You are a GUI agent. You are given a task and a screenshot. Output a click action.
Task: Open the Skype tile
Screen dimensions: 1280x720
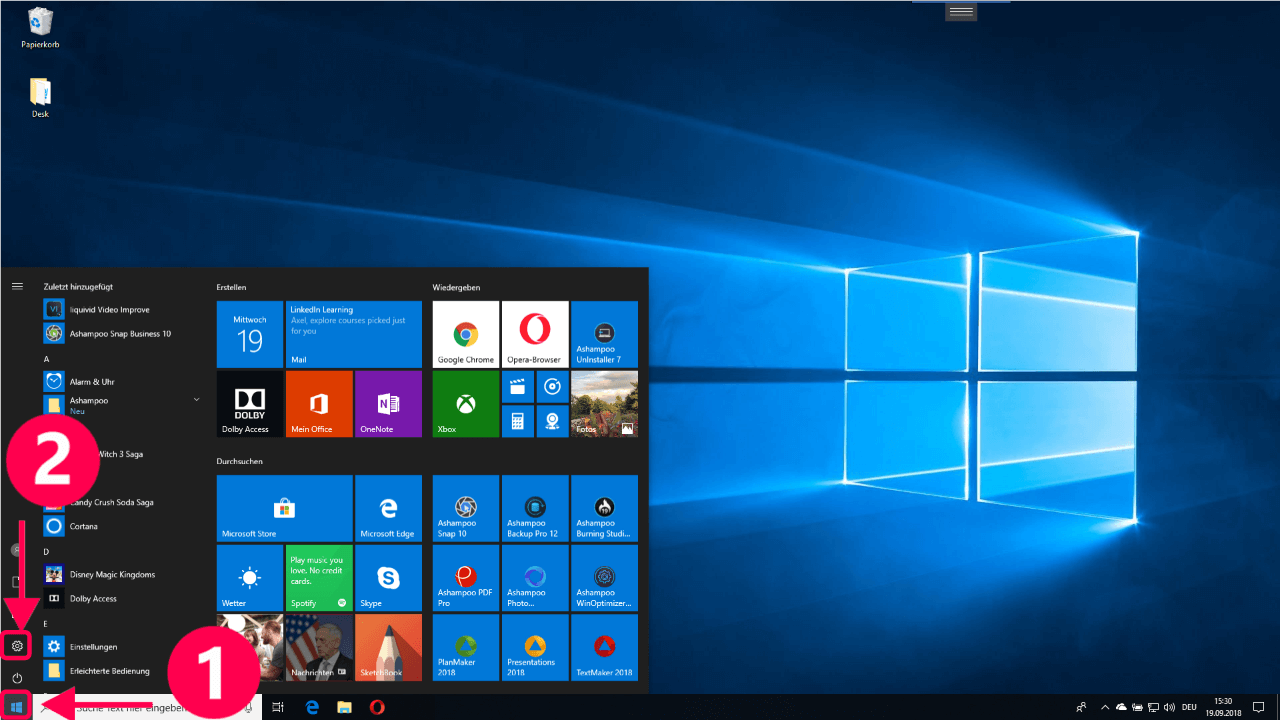pyautogui.click(x=388, y=578)
